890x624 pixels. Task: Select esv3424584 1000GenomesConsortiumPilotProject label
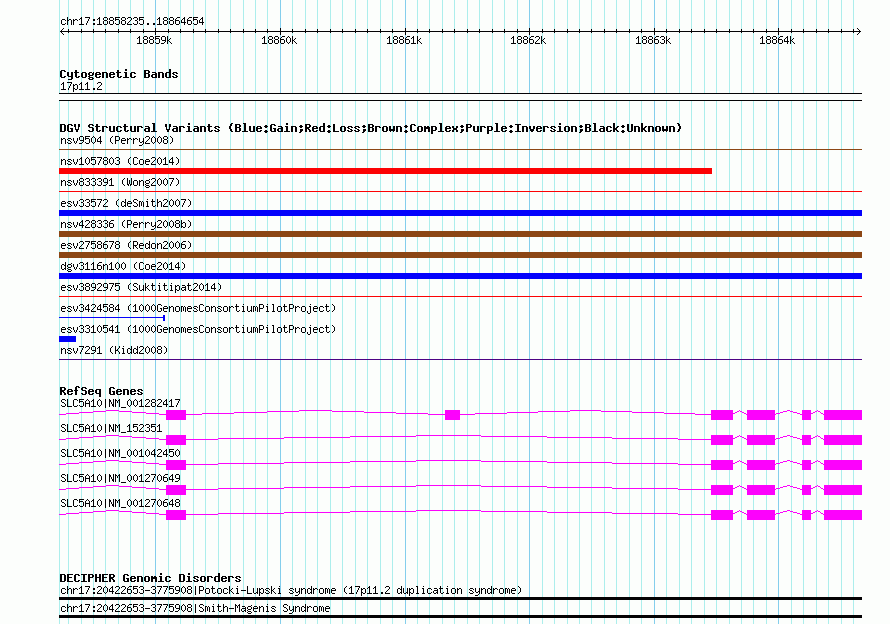point(198,308)
